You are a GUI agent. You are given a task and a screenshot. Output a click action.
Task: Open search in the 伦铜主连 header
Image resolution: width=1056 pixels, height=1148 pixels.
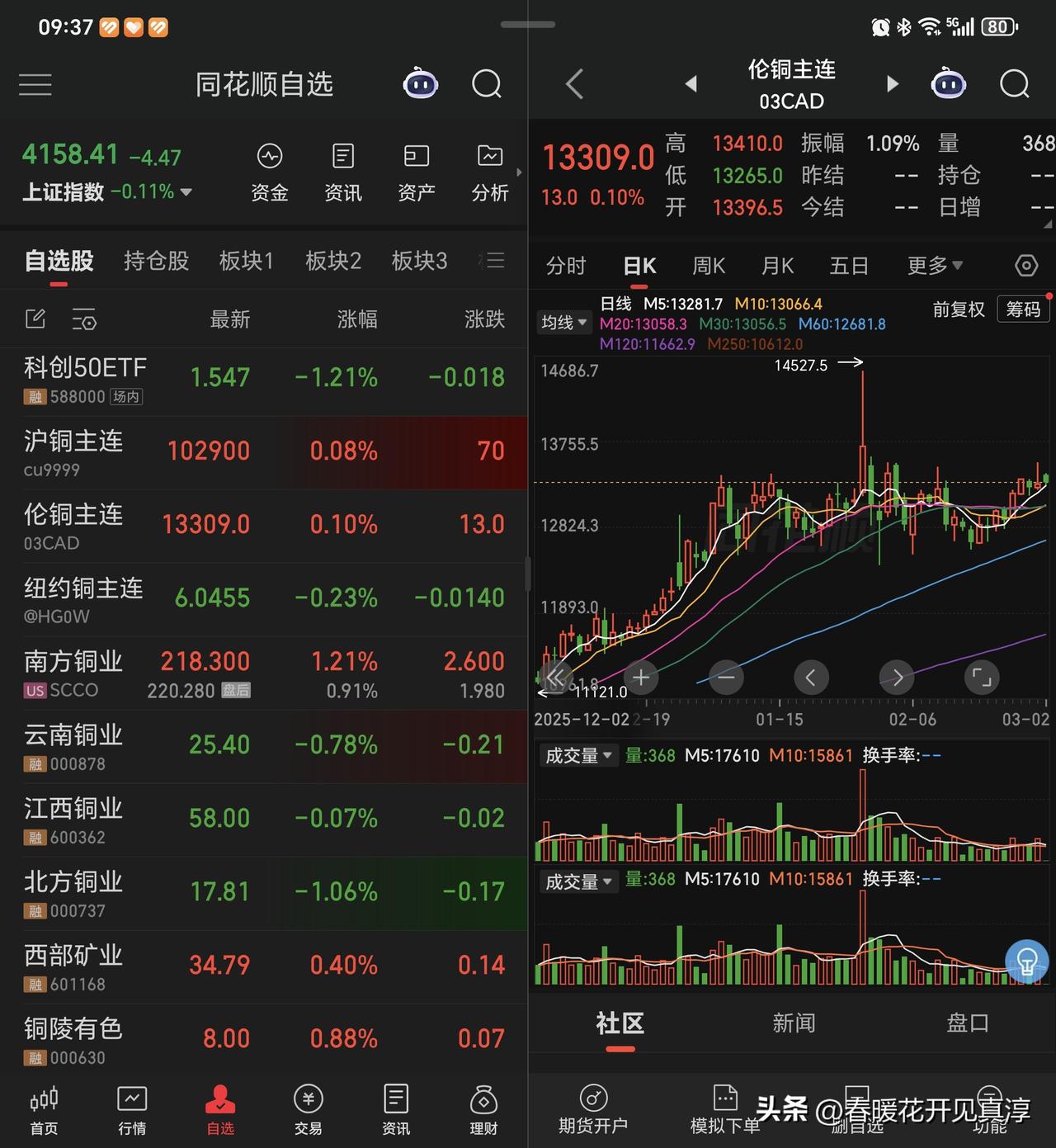pos(1015,83)
